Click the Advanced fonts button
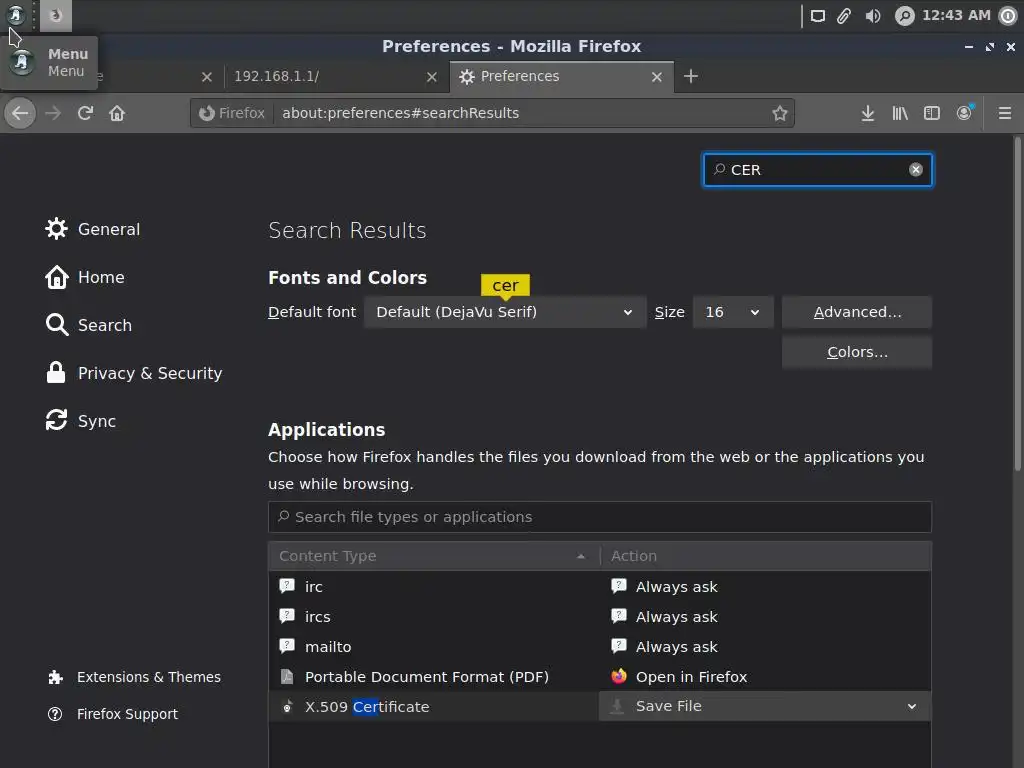Viewport: 1024px width, 768px height. coord(857,312)
